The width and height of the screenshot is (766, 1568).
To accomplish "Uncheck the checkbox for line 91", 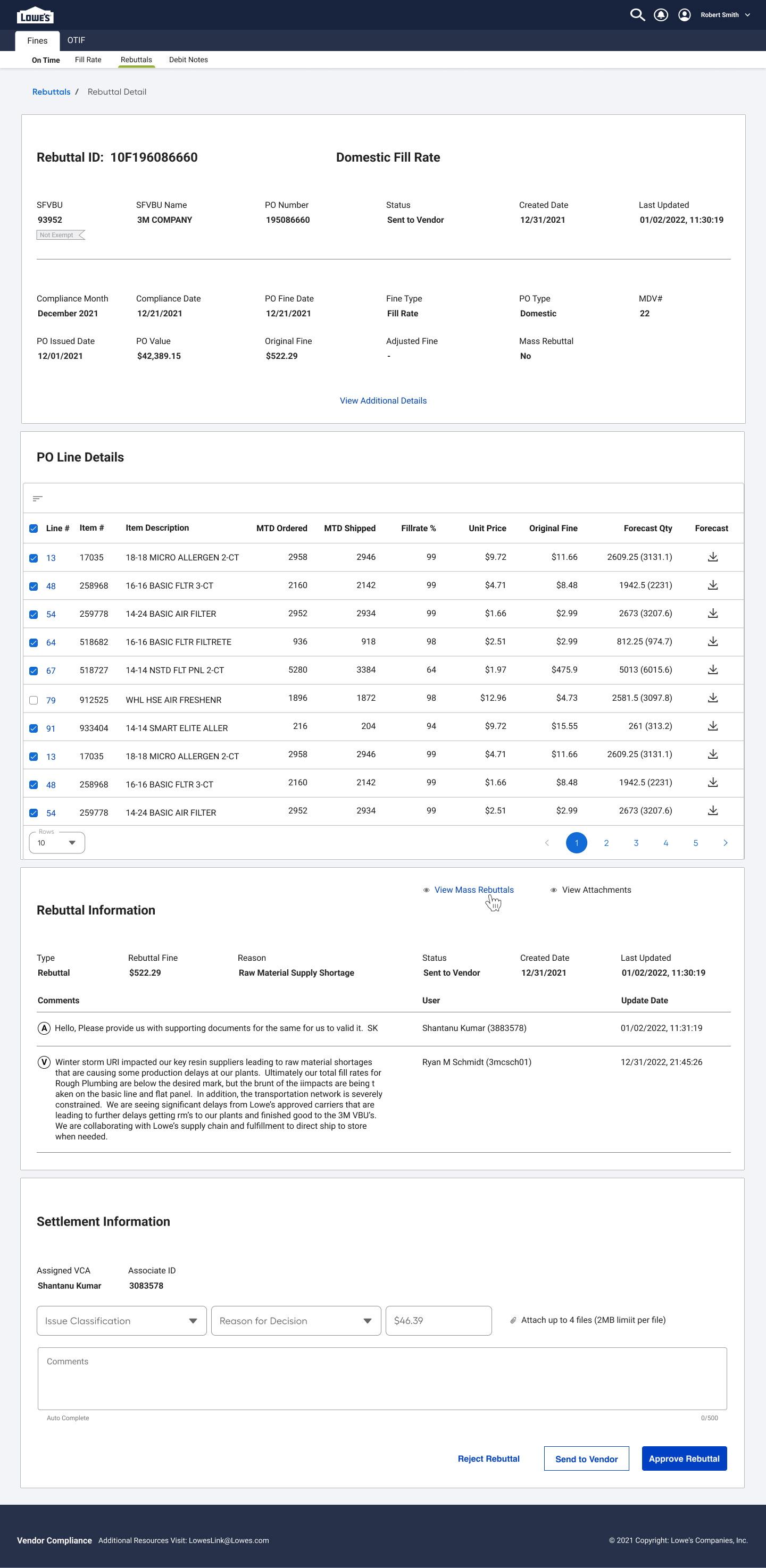I will tap(34, 728).
